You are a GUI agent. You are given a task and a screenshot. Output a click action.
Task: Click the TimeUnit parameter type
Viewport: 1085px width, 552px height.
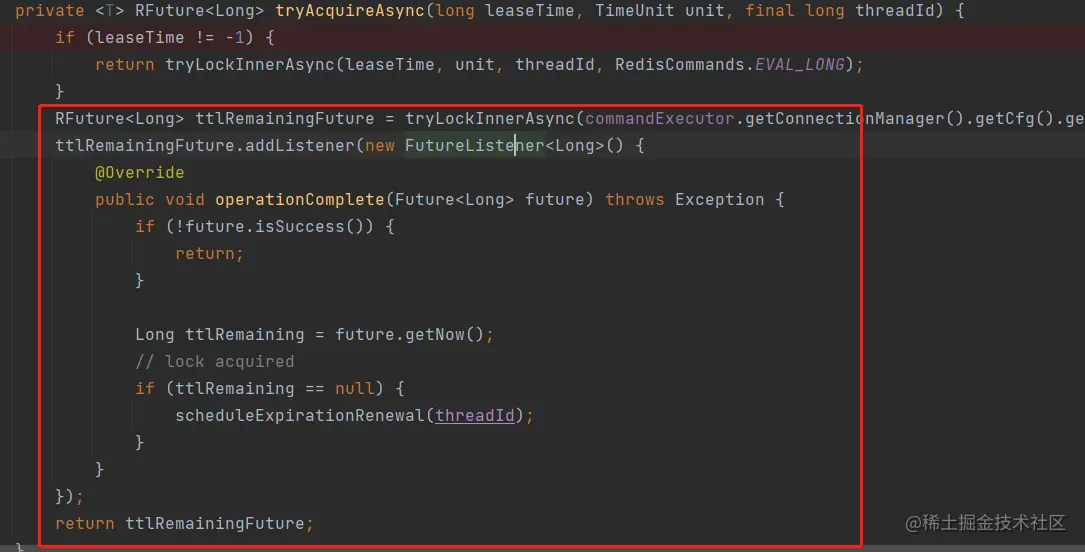click(635, 11)
